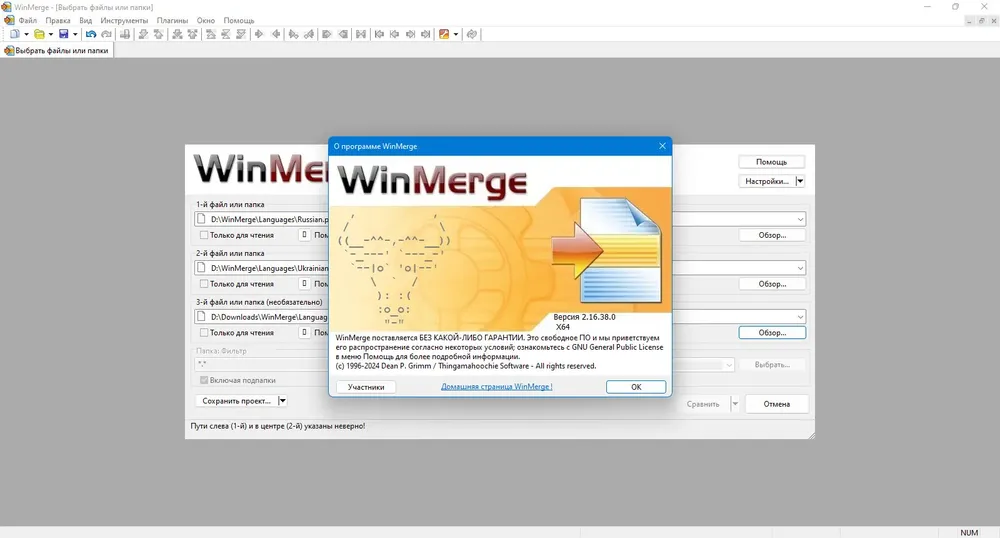Open the Правка menu
The image size is (1000, 538).
58,20
